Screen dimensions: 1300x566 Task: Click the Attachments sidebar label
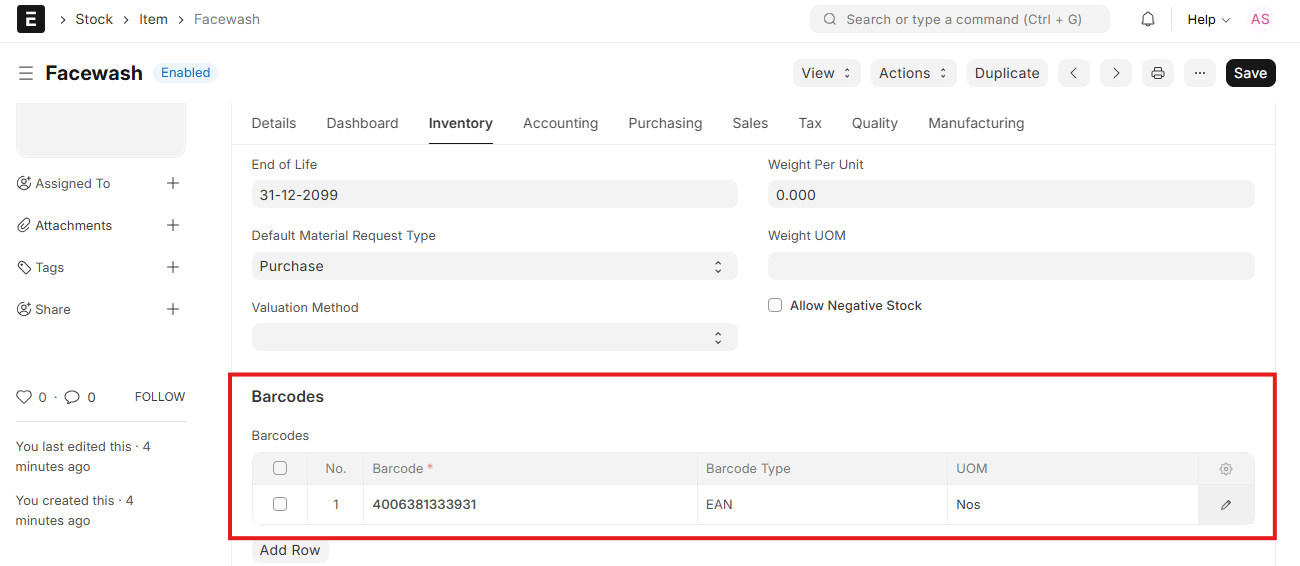tap(74, 225)
